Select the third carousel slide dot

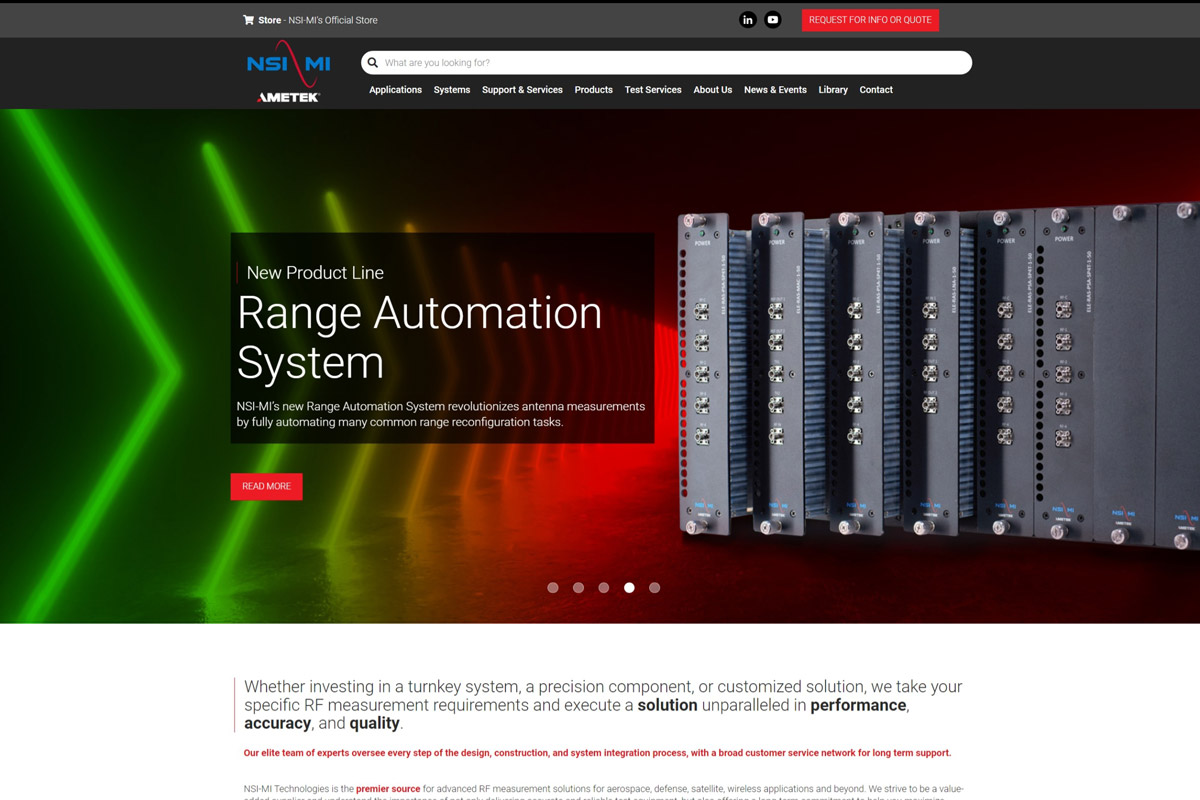pyautogui.click(x=604, y=588)
